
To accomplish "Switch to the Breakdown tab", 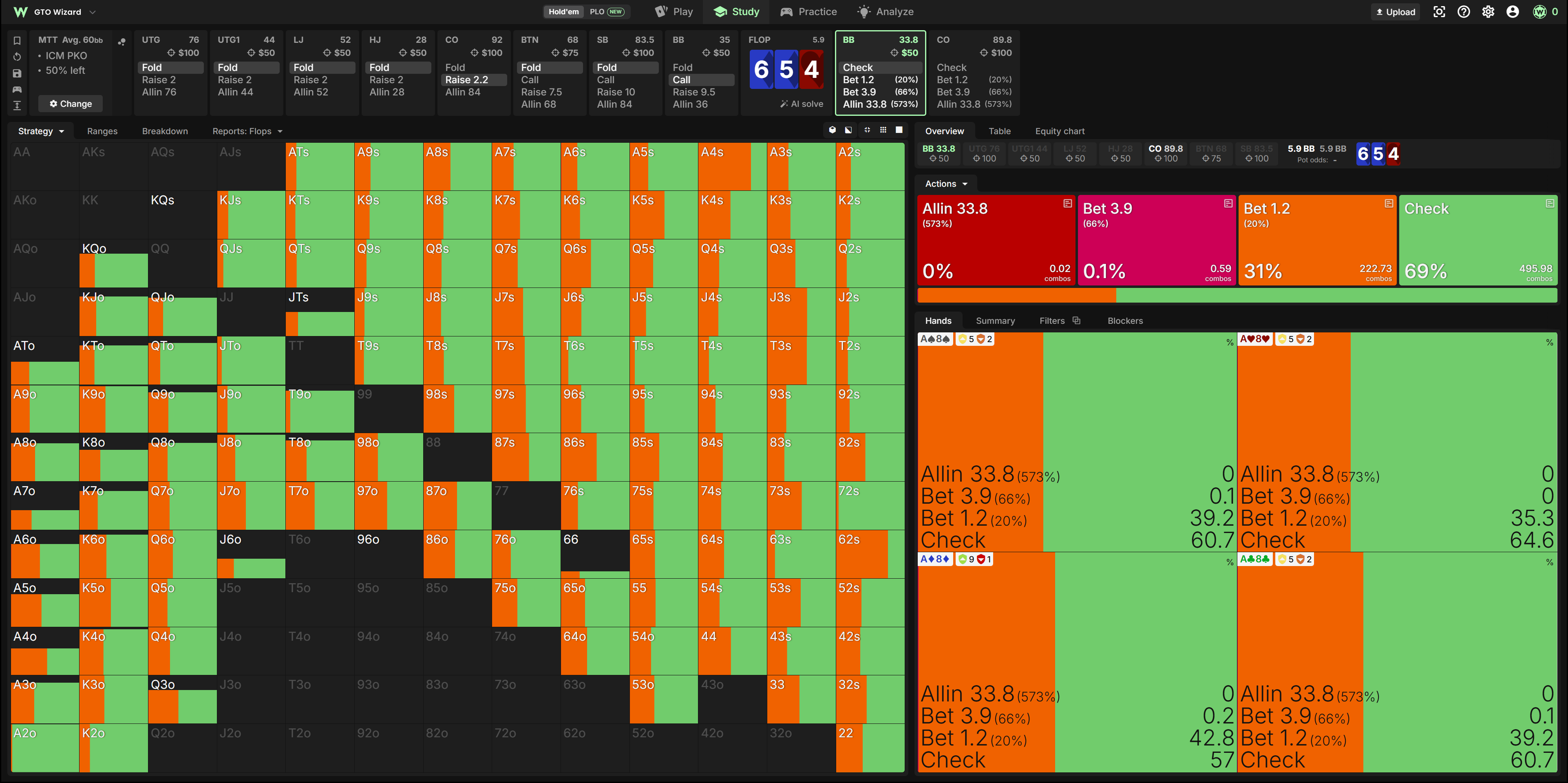I will coord(165,131).
